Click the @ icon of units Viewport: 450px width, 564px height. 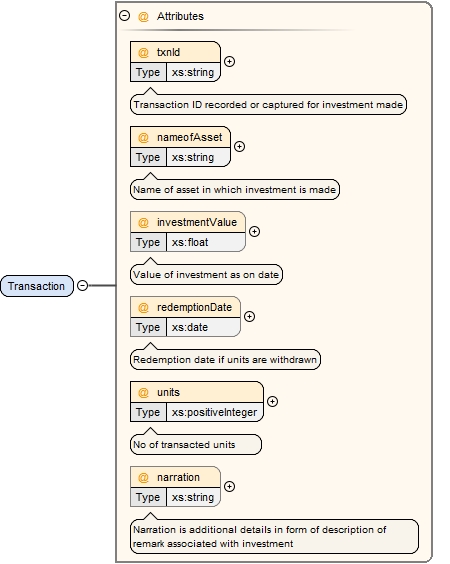[143, 392]
